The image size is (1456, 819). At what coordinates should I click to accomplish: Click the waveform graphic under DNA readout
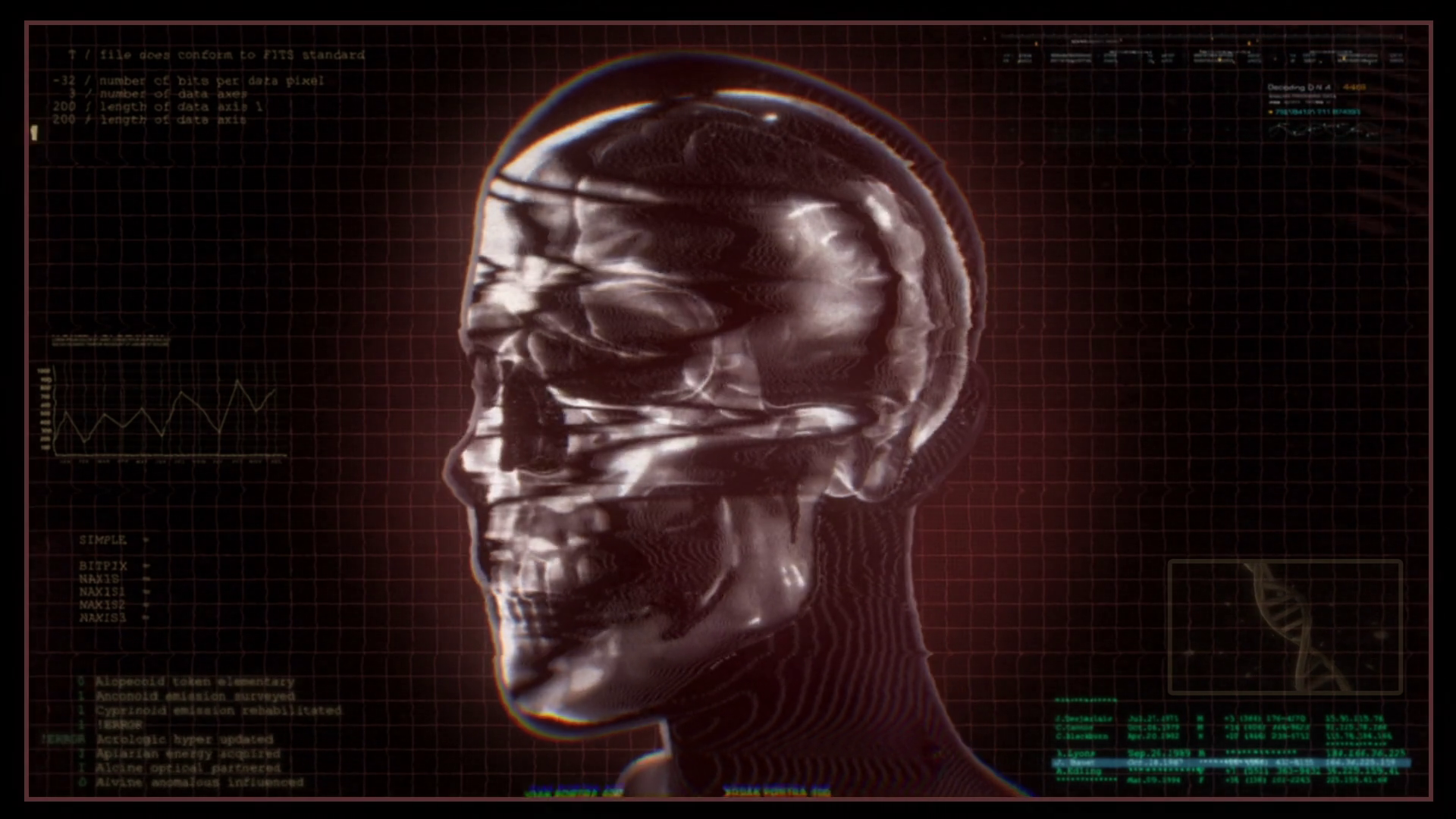click(1323, 130)
